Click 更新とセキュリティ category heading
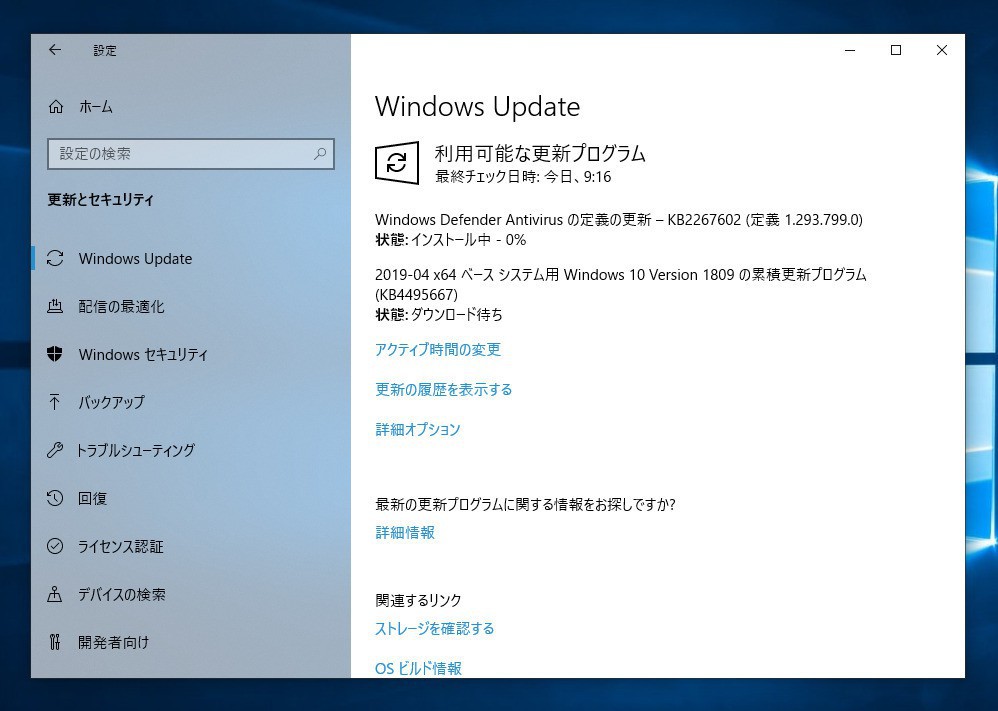The height and width of the screenshot is (711, 998). click(101, 200)
